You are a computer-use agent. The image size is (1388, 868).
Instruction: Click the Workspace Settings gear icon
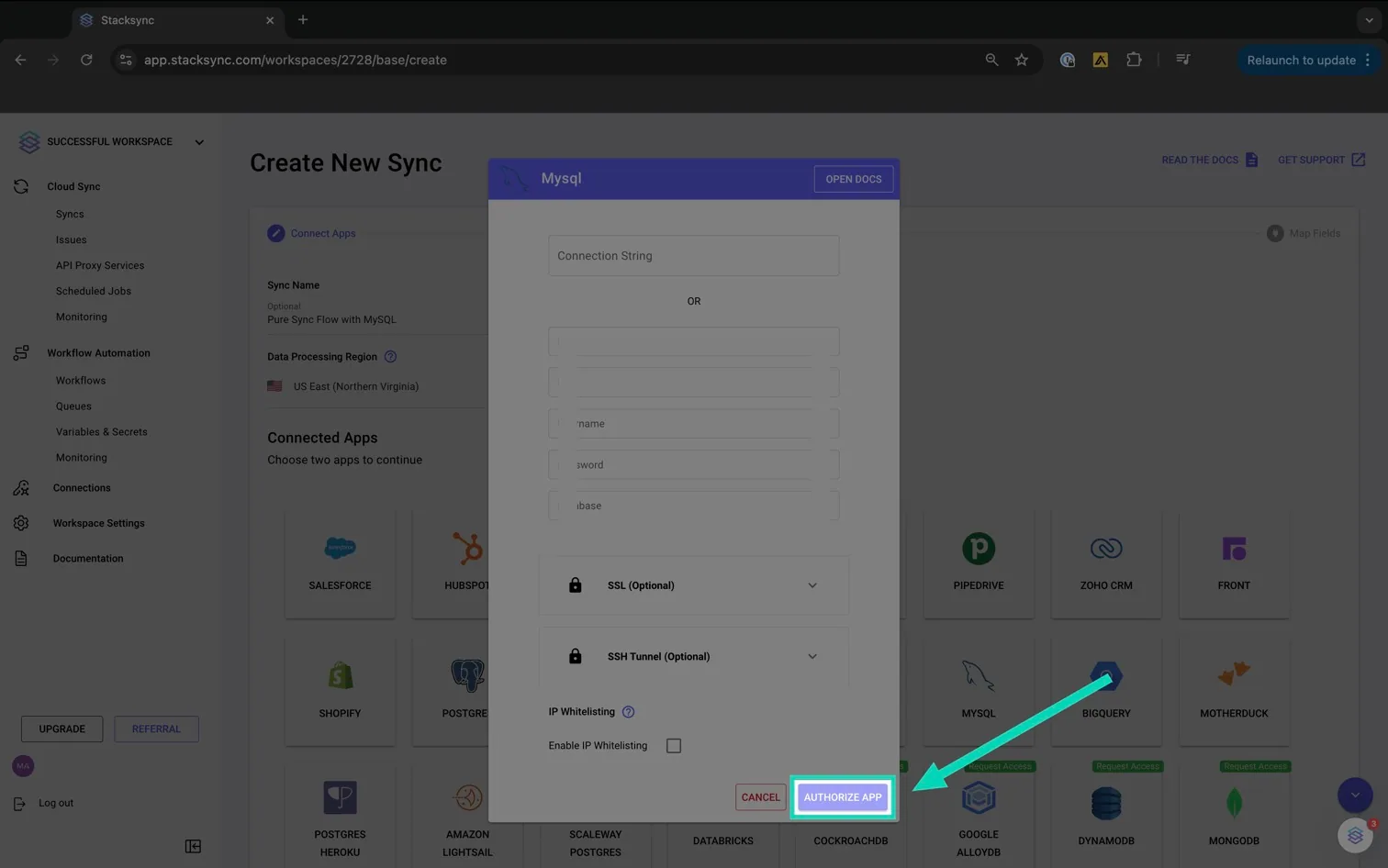tap(21, 523)
